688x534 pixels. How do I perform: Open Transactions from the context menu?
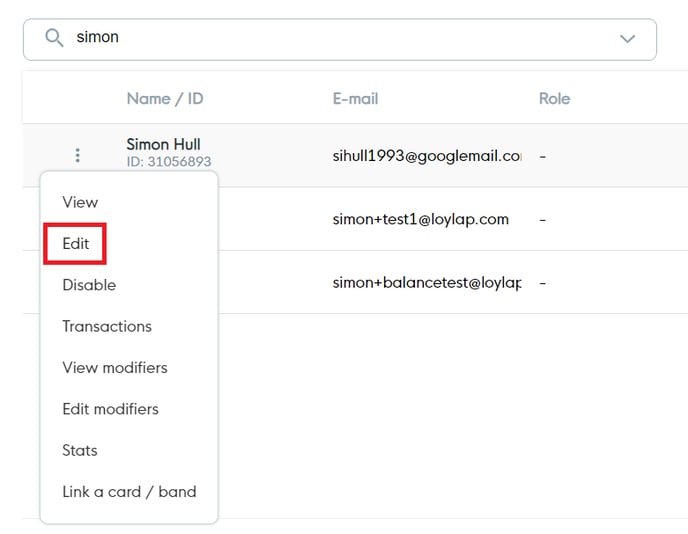[x=107, y=326]
